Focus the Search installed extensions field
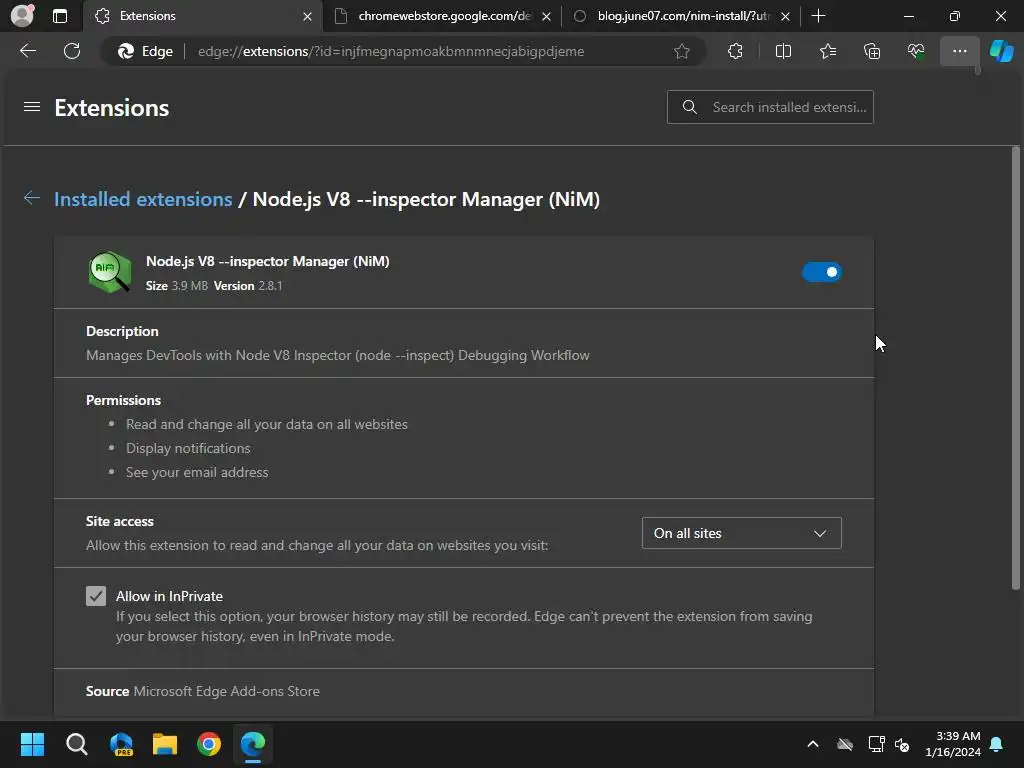 [770, 107]
